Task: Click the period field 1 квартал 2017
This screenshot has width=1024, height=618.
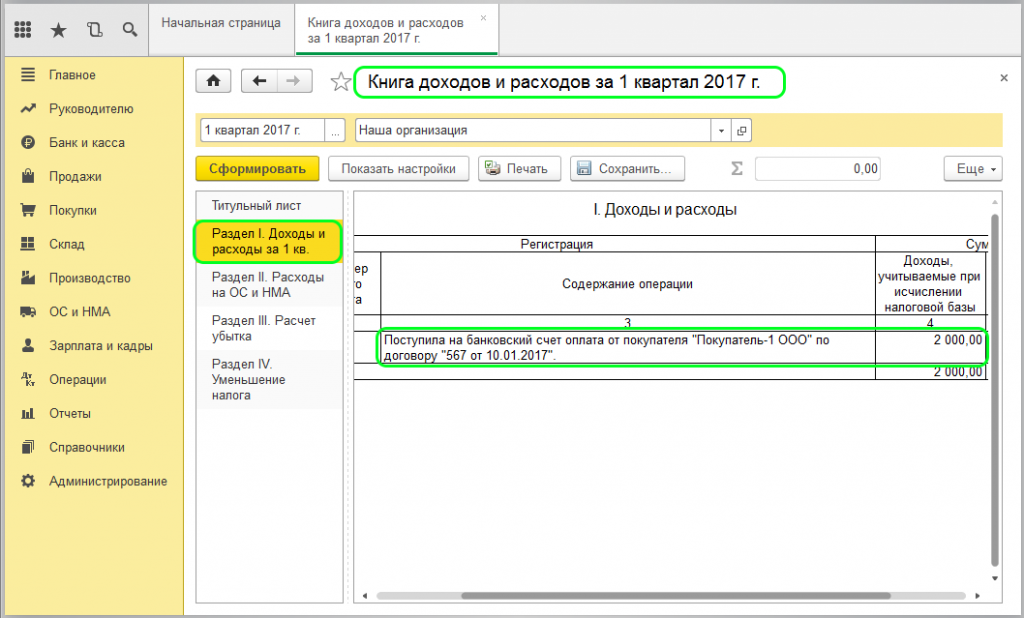Action: click(261, 131)
